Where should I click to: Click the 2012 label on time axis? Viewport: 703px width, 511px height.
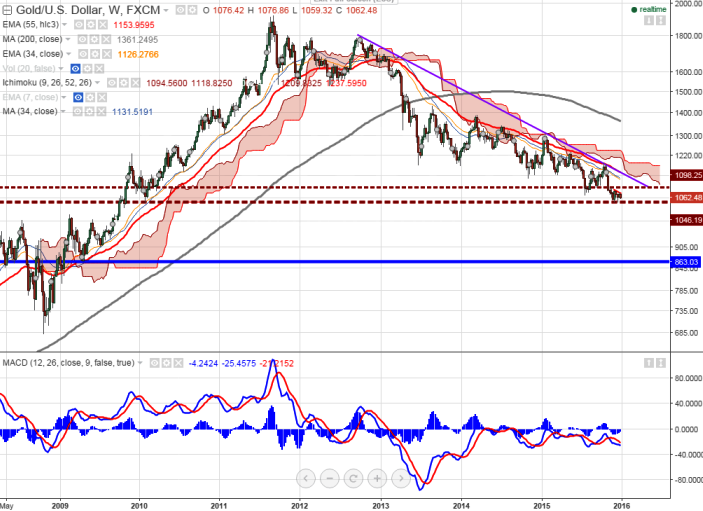tap(299, 506)
